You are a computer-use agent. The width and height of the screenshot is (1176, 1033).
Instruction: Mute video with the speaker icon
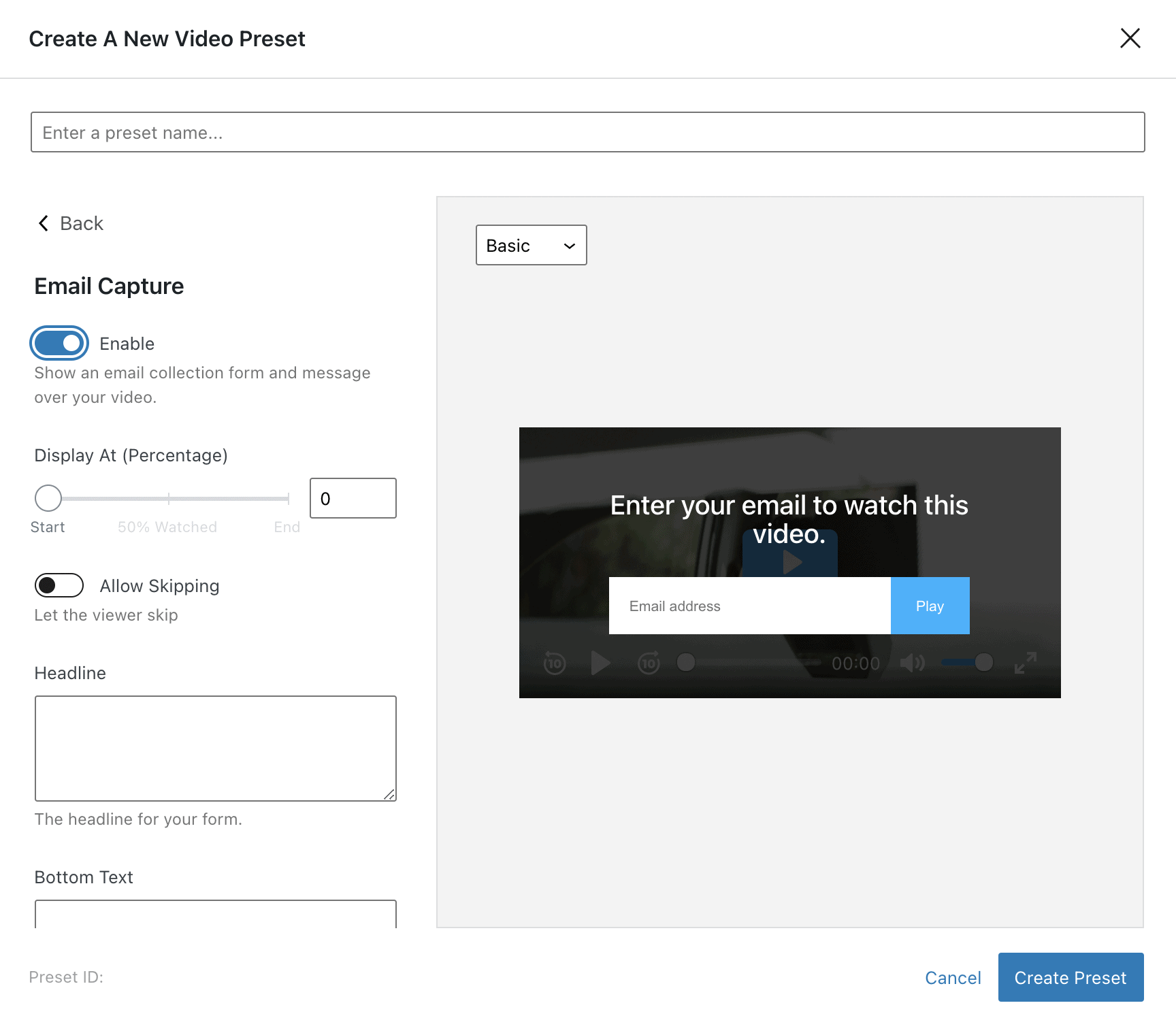tap(912, 663)
